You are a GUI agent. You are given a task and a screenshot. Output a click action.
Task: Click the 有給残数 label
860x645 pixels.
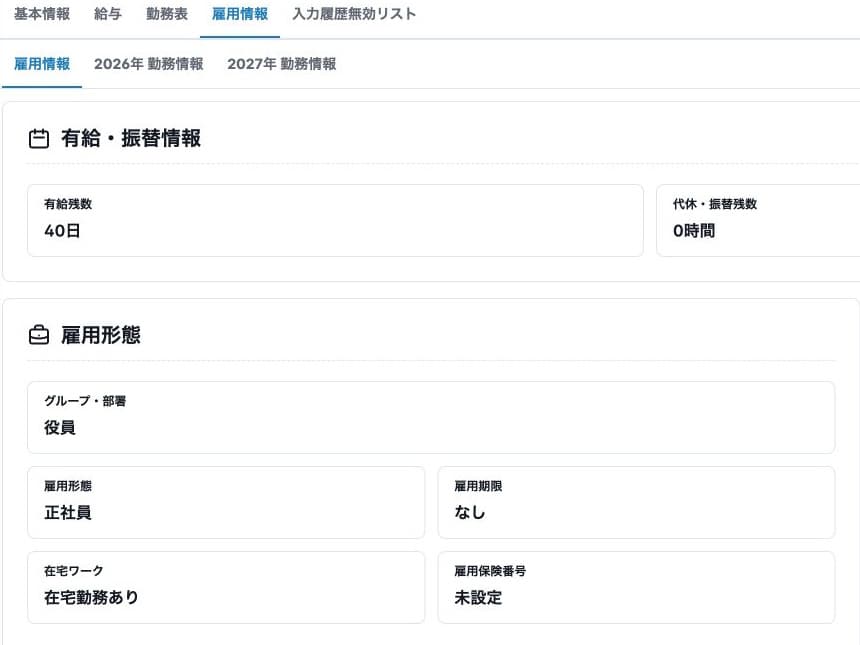coord(68,204)
